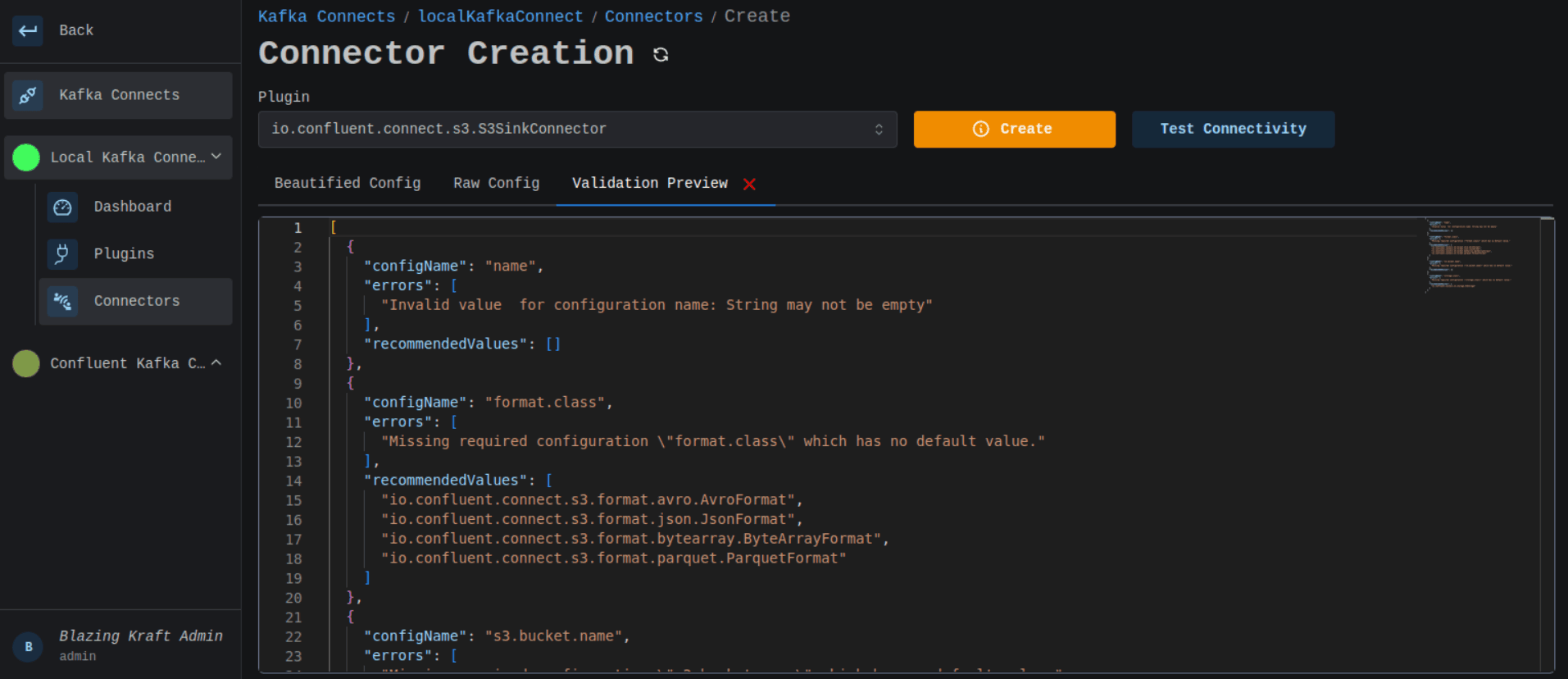Screen dimensions: 1568x679
Task: Open the Dashboard gauge icon
Action: point(62,207)
